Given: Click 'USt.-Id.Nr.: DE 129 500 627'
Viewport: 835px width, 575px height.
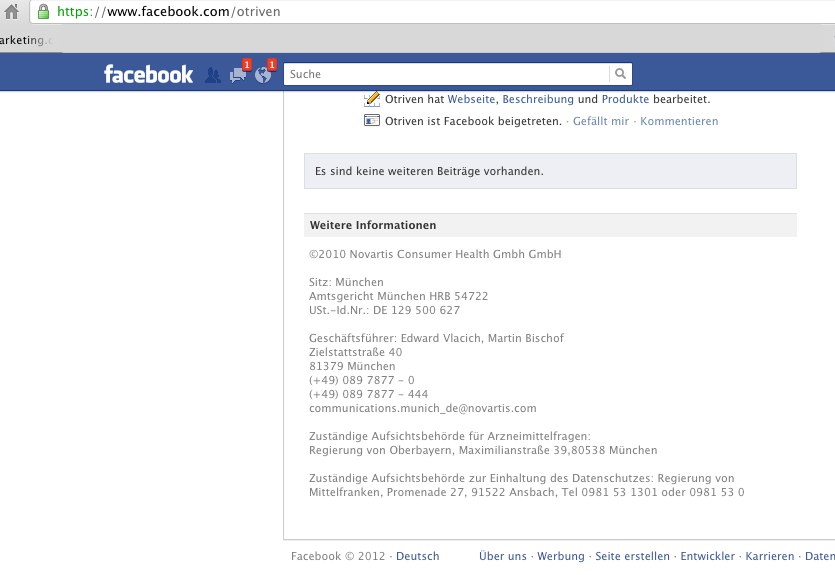Looking at the screenshot, I should point(384,310).
